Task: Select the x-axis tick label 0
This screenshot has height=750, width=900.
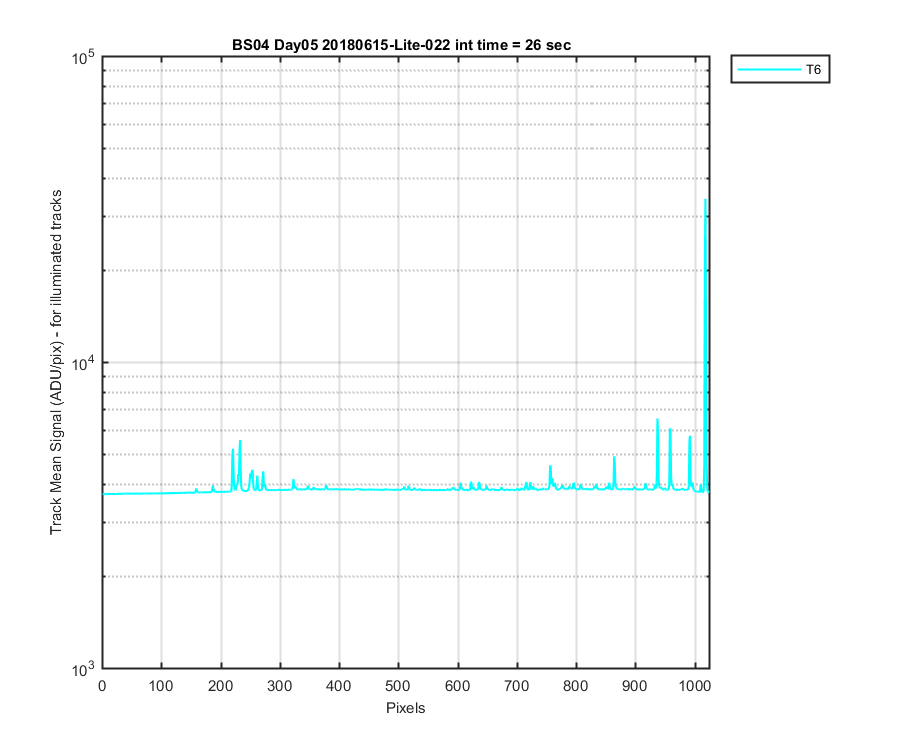Action: point(102,686)
